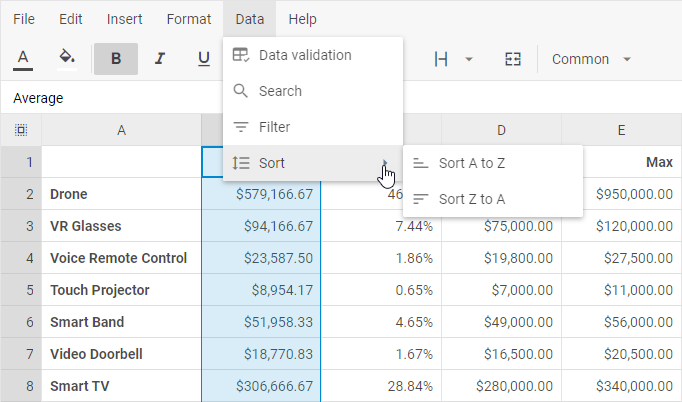Screen dimensions: 682x402
Task: Select column E header
Action: coord(621,130)
